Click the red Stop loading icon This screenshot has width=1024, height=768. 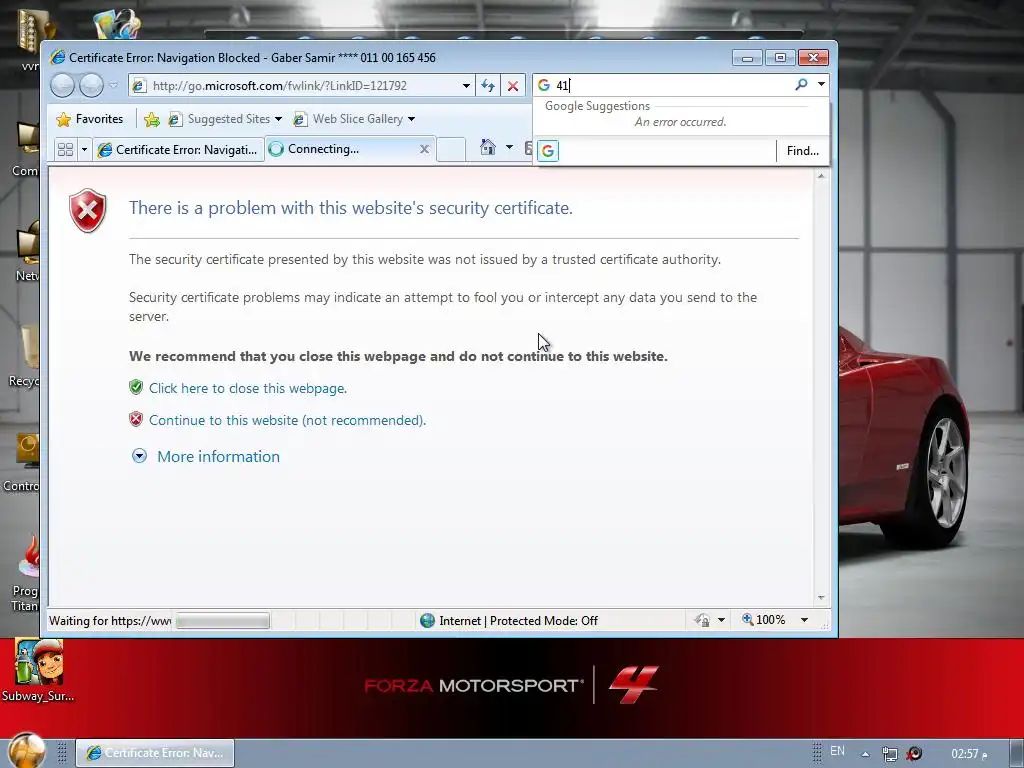(x=513, y=86)
